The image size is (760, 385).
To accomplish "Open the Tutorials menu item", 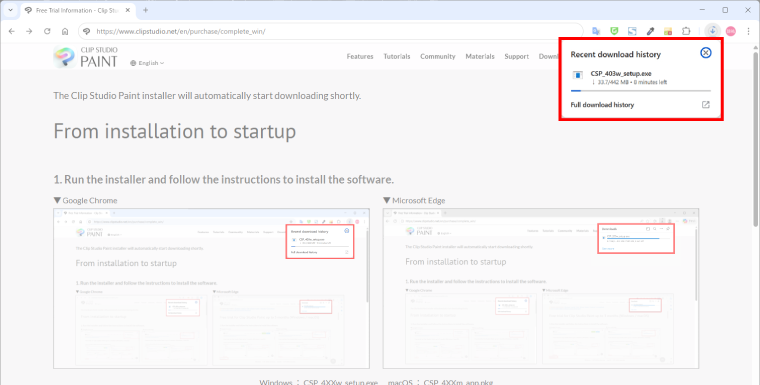I will (397, 56).
